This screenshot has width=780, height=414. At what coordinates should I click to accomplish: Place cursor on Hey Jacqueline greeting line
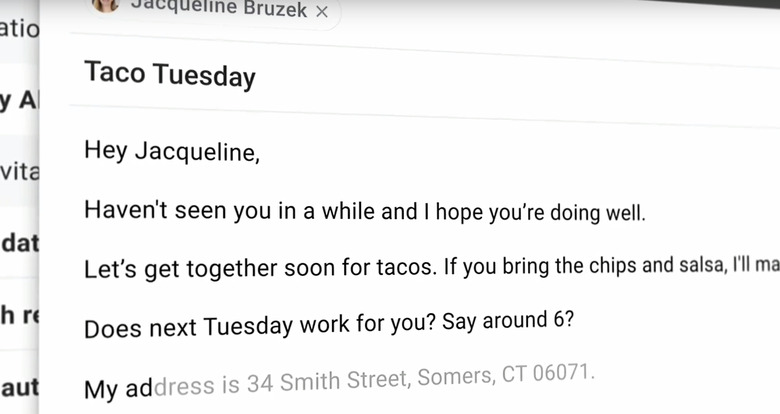[x=172, y=150]
